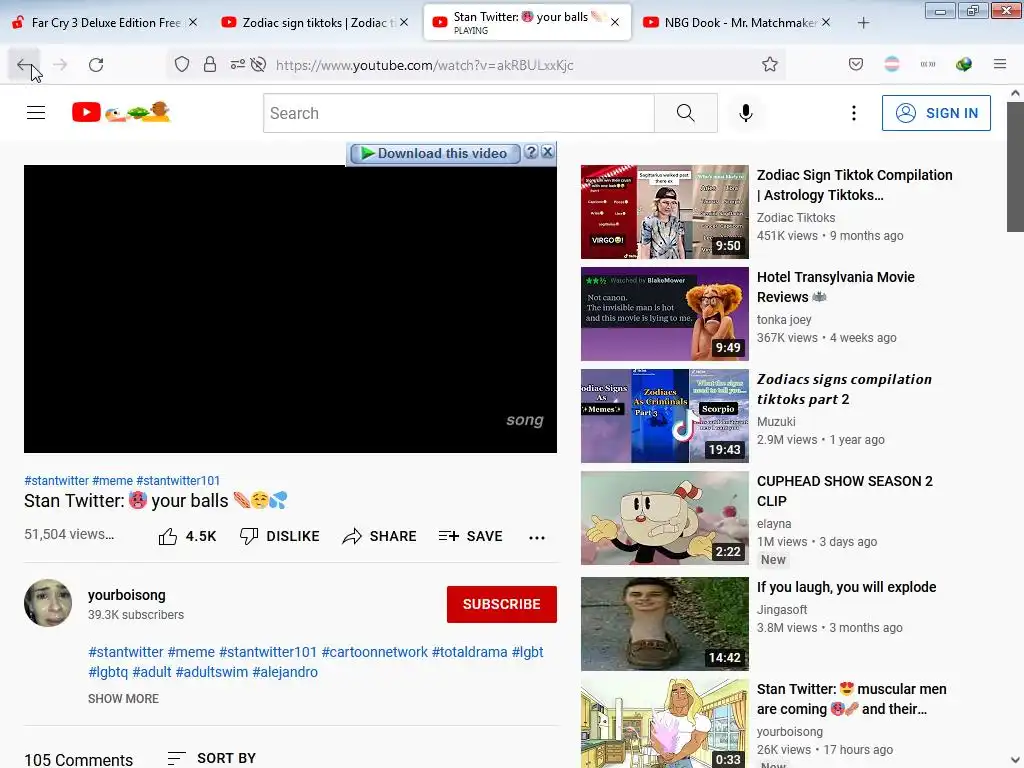Bookmark this page with the star icon
1024x768 pixels.
[769, 65]
